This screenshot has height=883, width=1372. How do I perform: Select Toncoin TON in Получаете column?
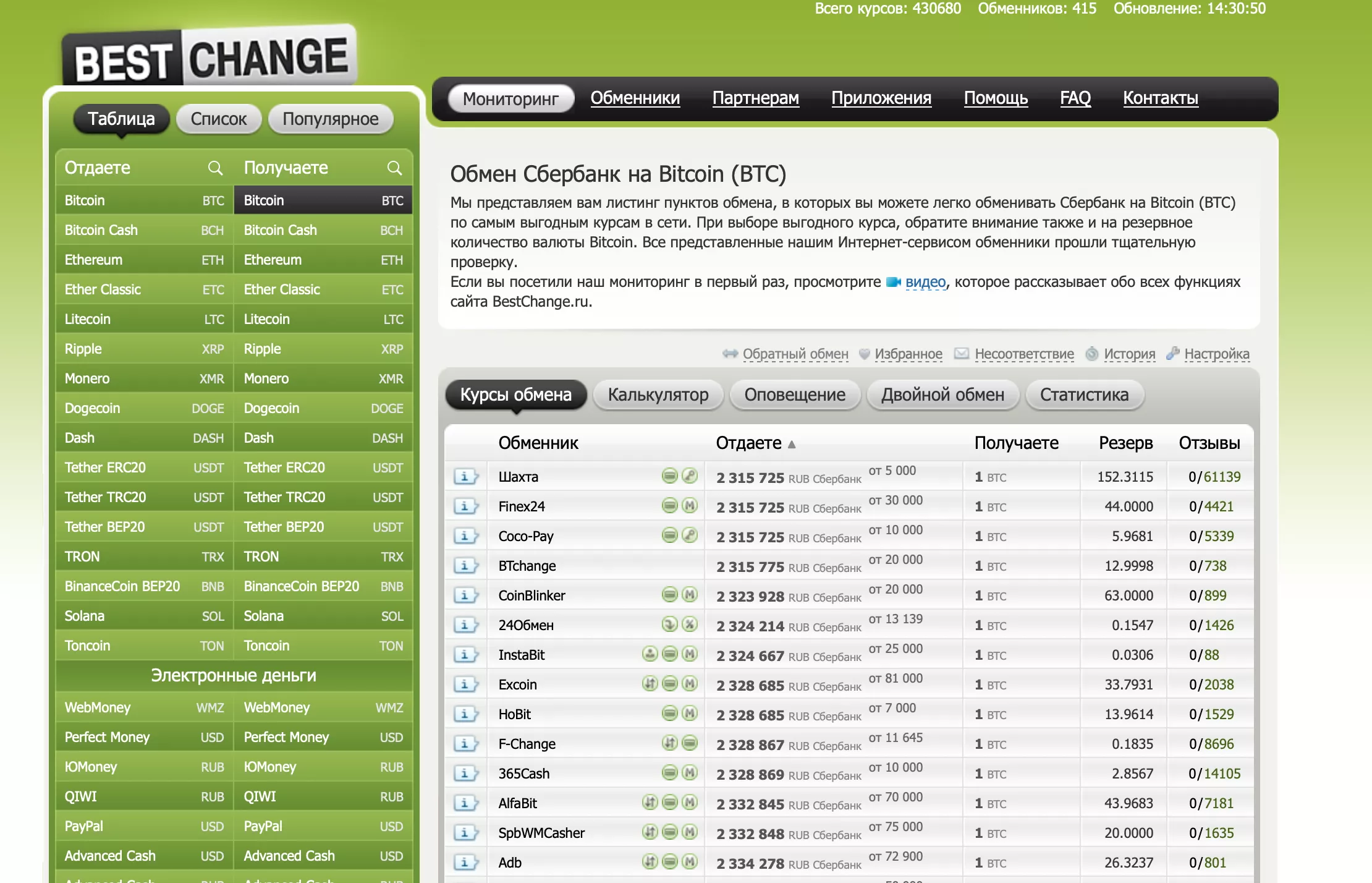click(x=323, y=646)
